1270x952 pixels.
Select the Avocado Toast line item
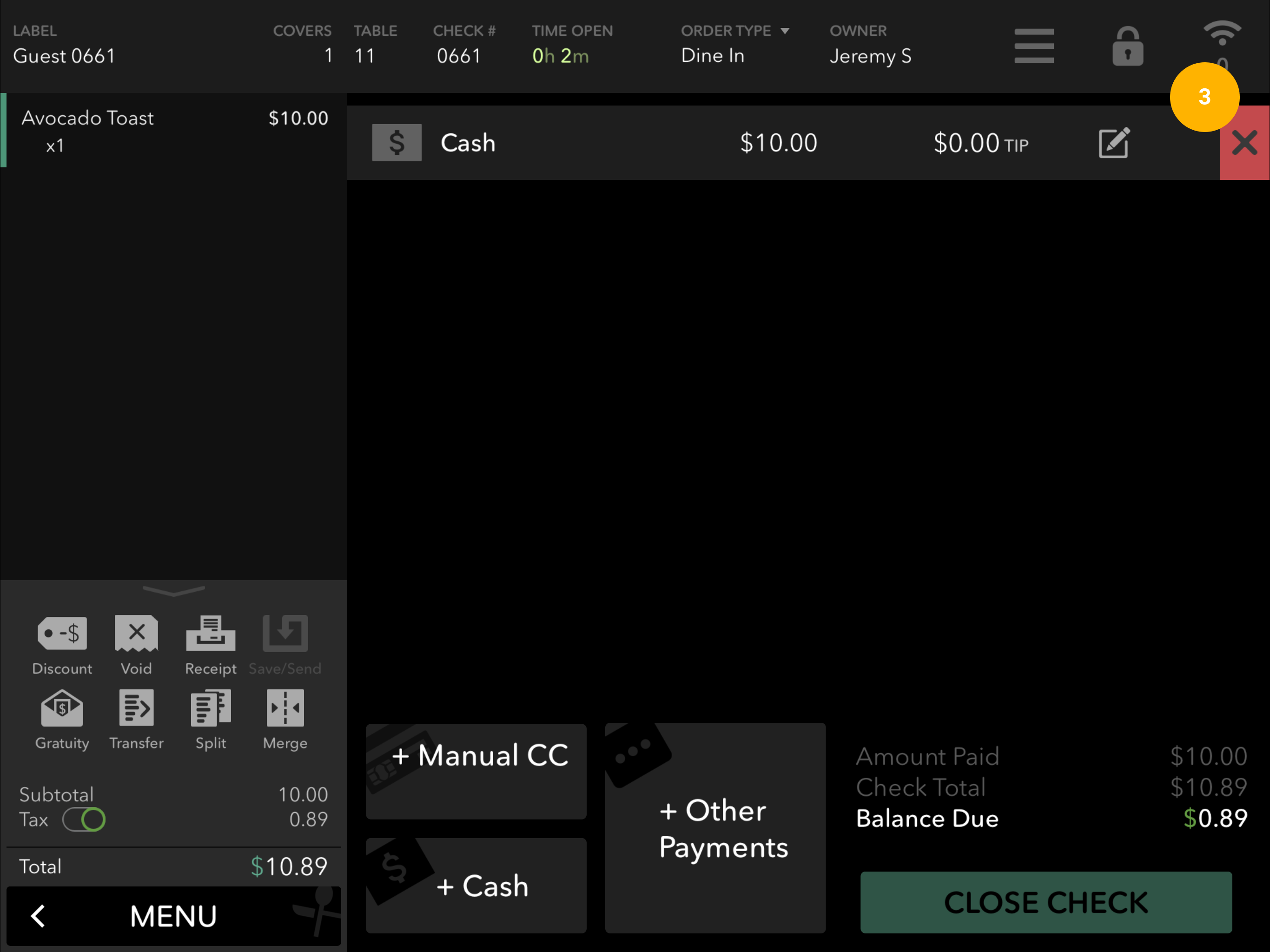coord(173,130)
